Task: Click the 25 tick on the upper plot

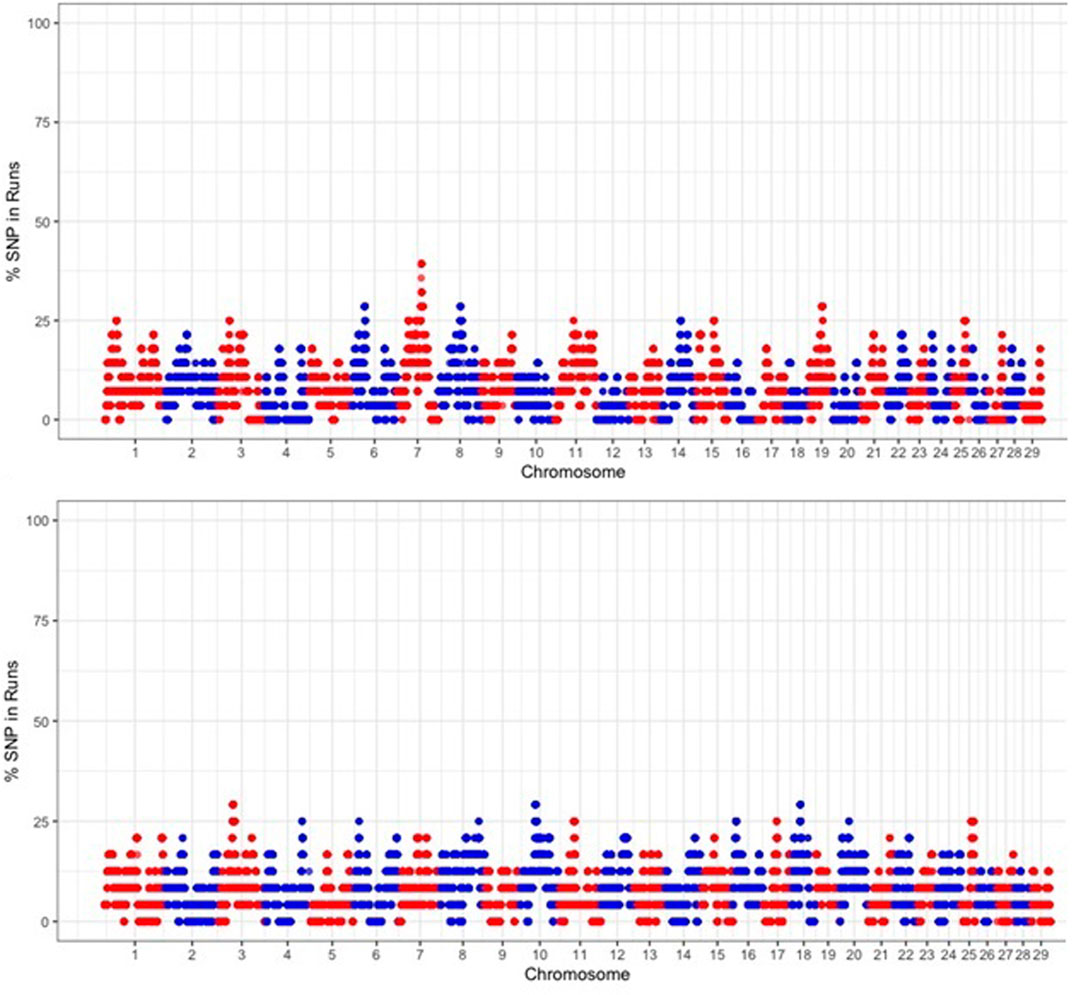Action: click(42, 321)
